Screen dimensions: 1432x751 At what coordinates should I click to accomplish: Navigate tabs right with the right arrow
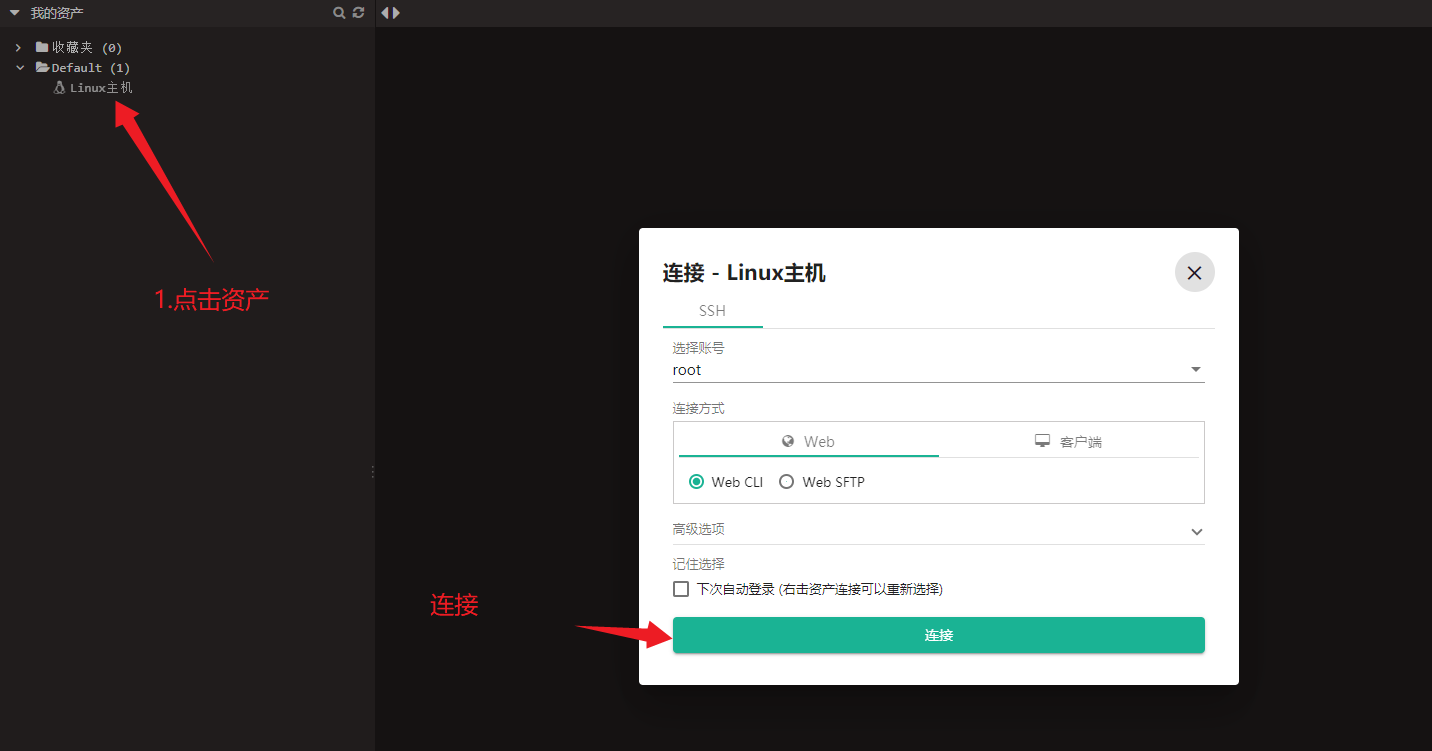(x=396, y=13)
